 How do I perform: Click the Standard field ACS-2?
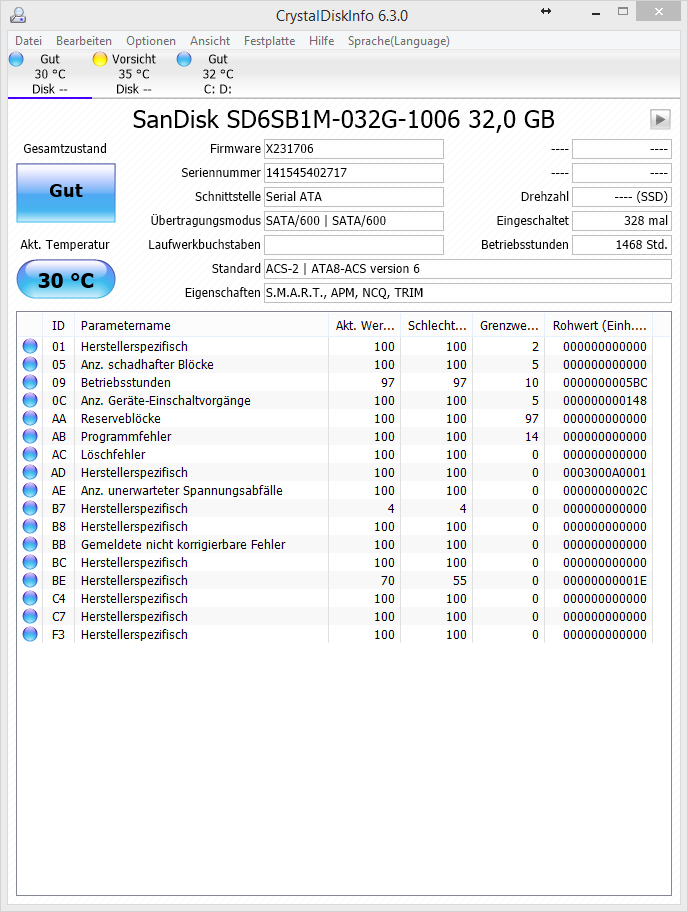pyautogui.click(x=468, y=269)
